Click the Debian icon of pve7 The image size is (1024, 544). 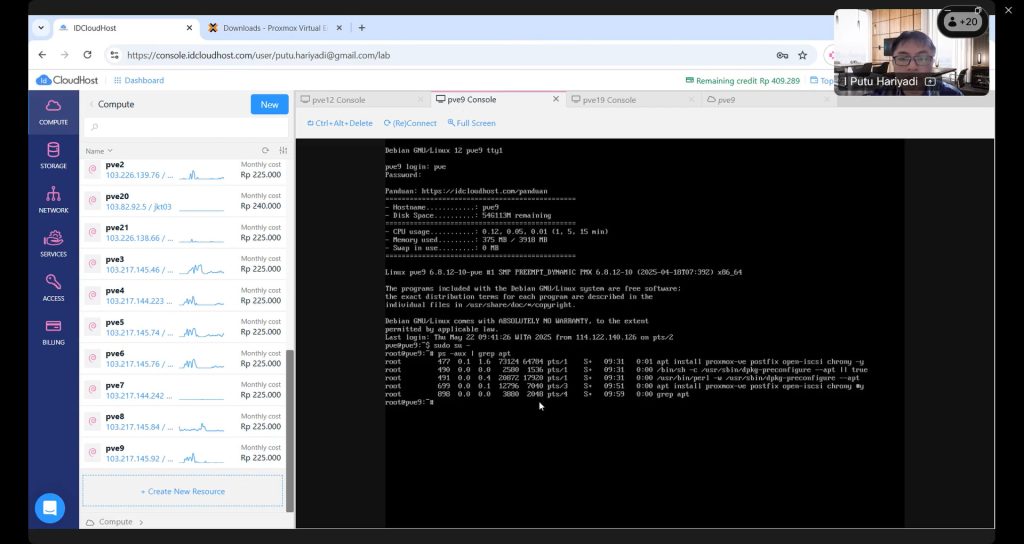93,390
